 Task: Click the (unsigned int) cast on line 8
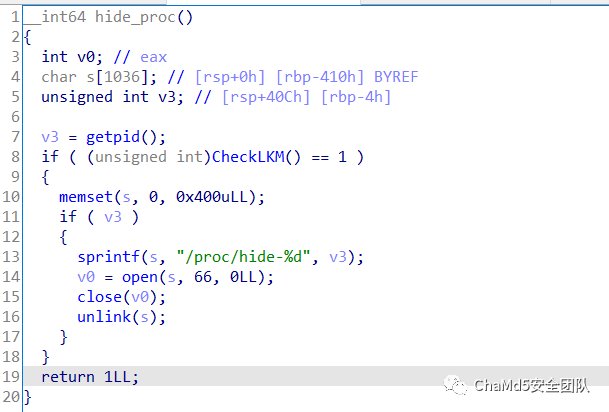[x=149, y=157]
